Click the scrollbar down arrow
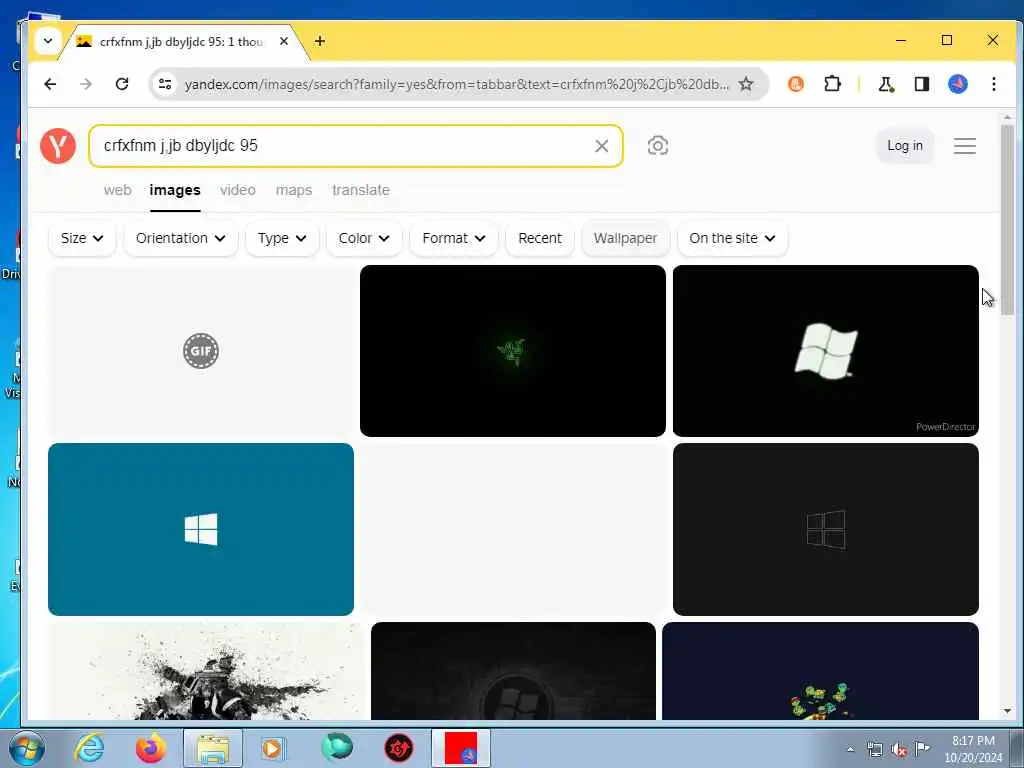 1006,711
